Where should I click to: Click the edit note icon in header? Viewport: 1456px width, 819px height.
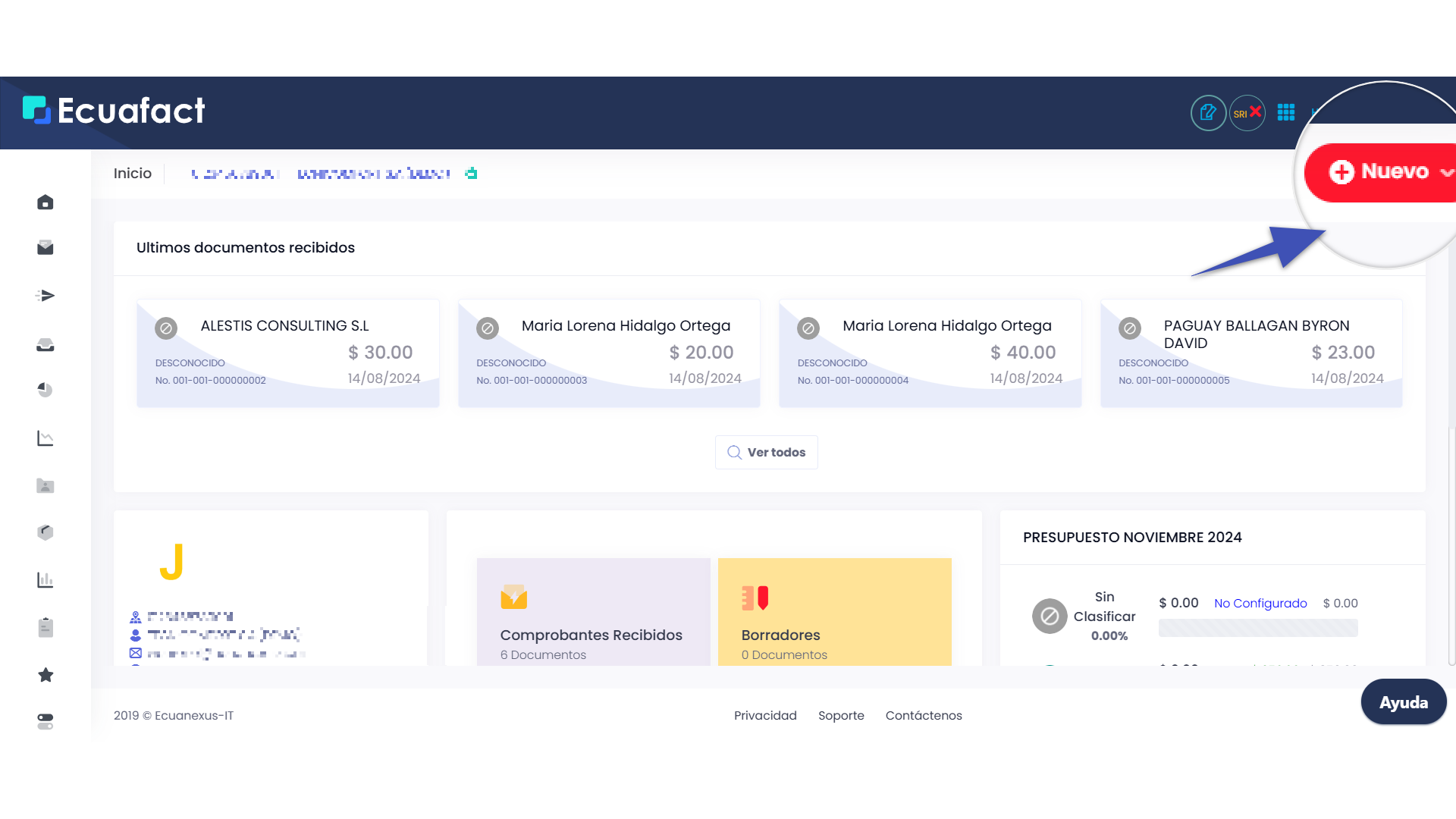[1208, 113]
